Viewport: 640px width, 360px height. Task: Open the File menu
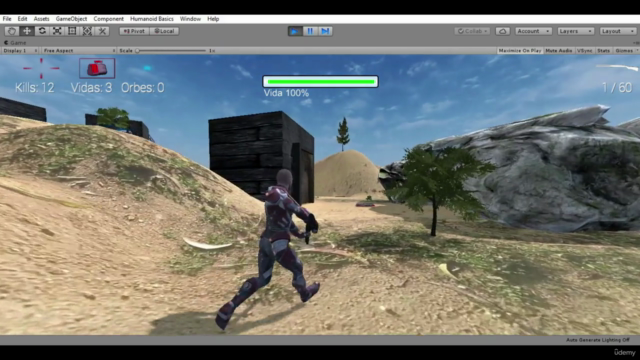tap(7, 19)
